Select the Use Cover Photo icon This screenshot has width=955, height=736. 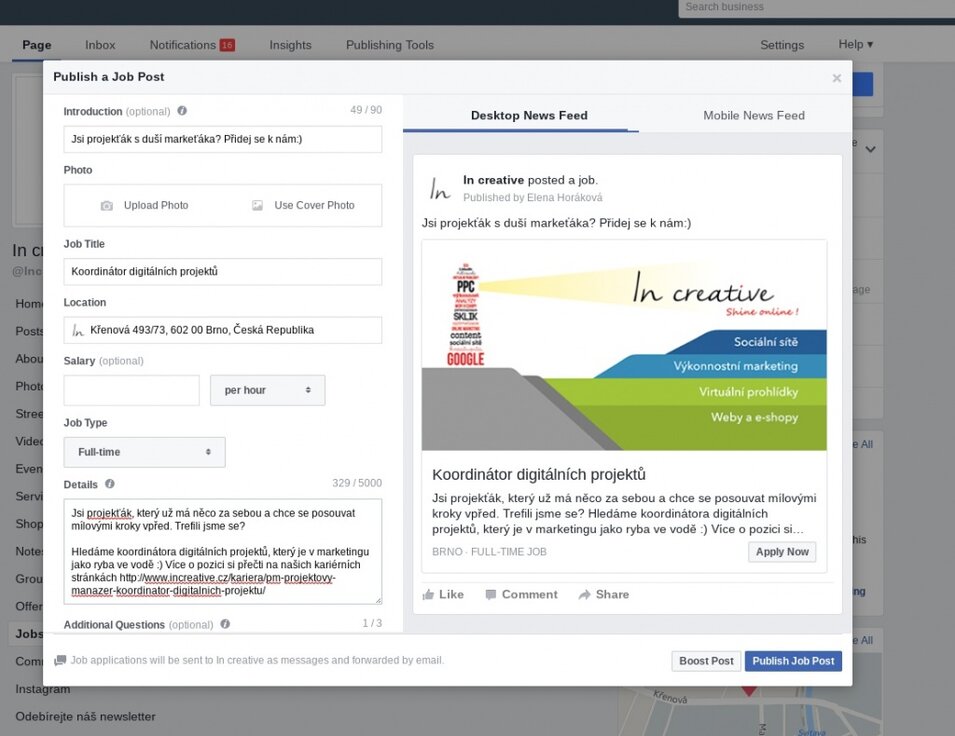255,205
